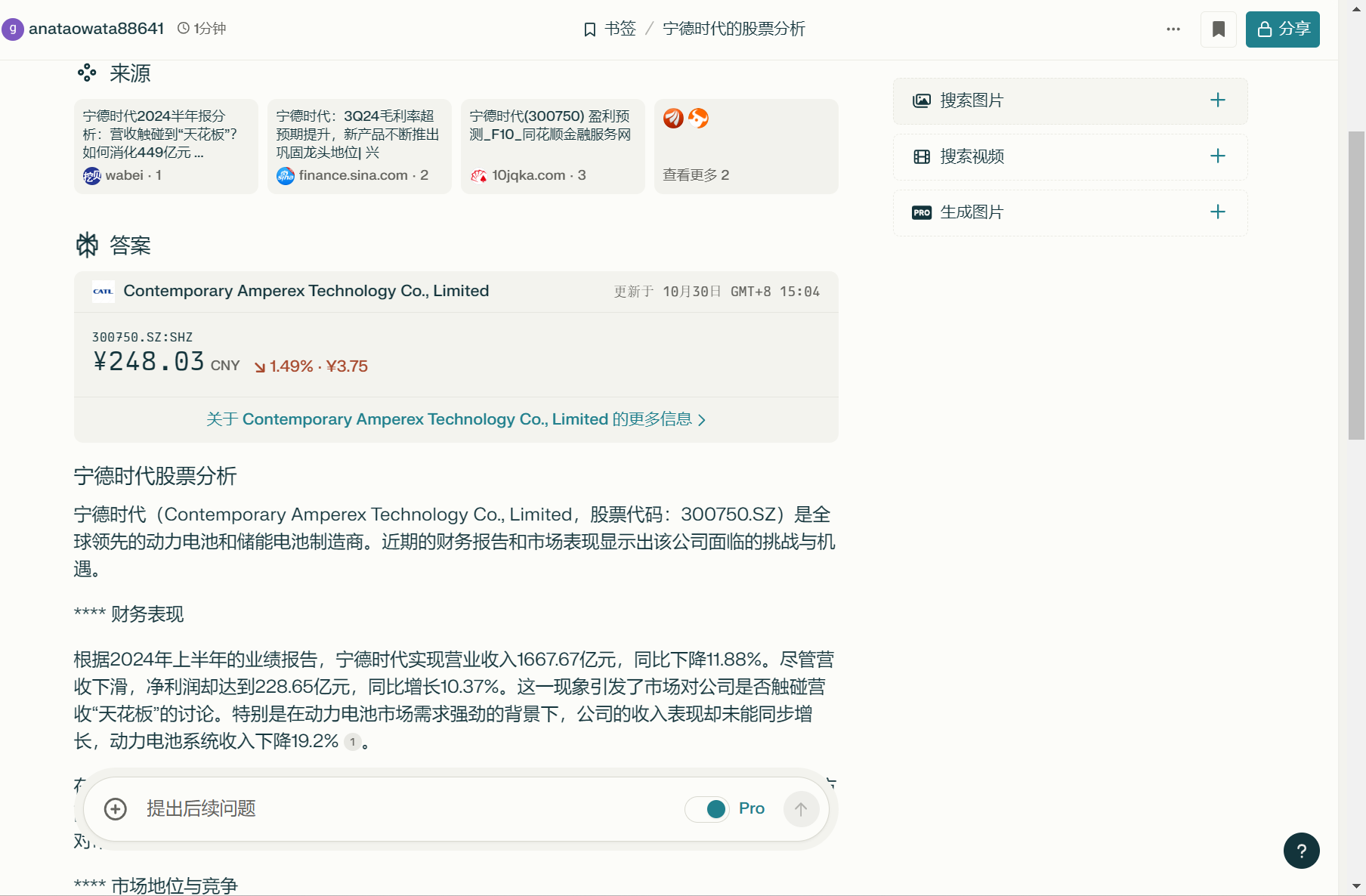
Task: Click the CATL company logo
Action: [x=103, y=292]
